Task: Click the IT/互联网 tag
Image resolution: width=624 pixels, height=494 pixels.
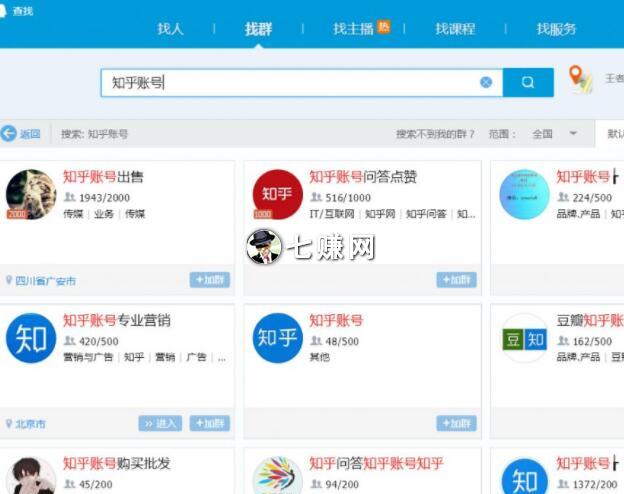Action: tap(332, 214)
